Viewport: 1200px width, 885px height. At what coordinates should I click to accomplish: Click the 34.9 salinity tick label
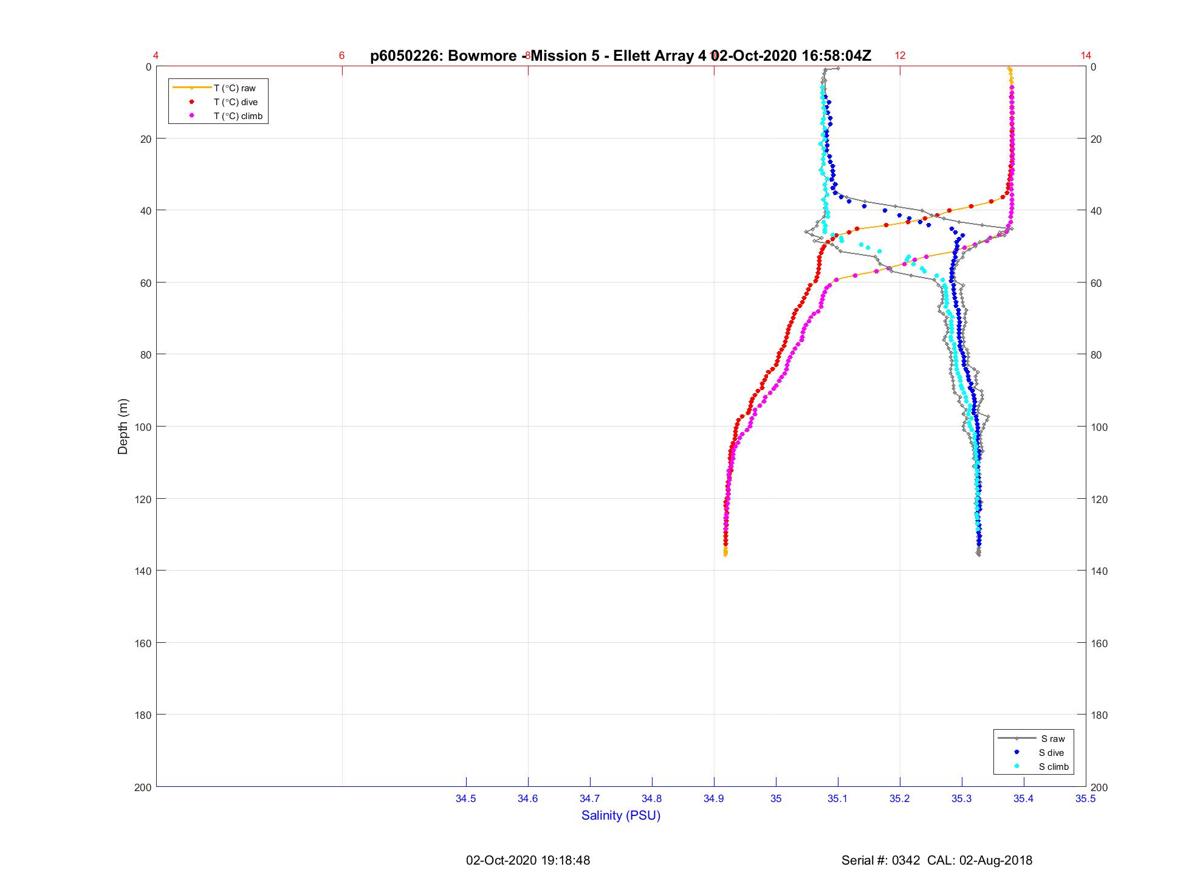[x=714, y=799]
